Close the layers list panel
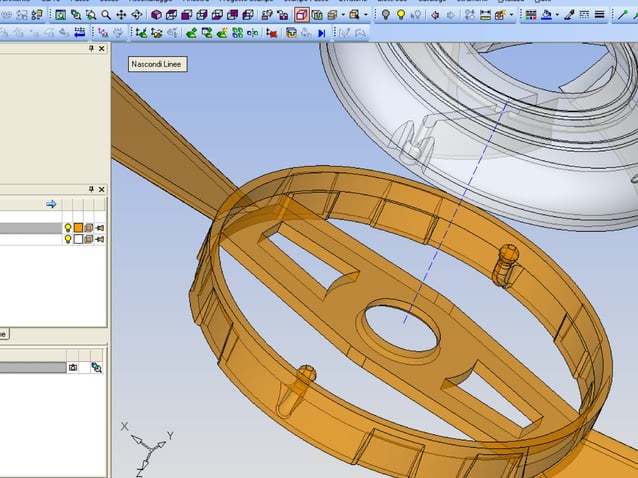Viewport: 638px width, 478px height. (x=102, y=189)
